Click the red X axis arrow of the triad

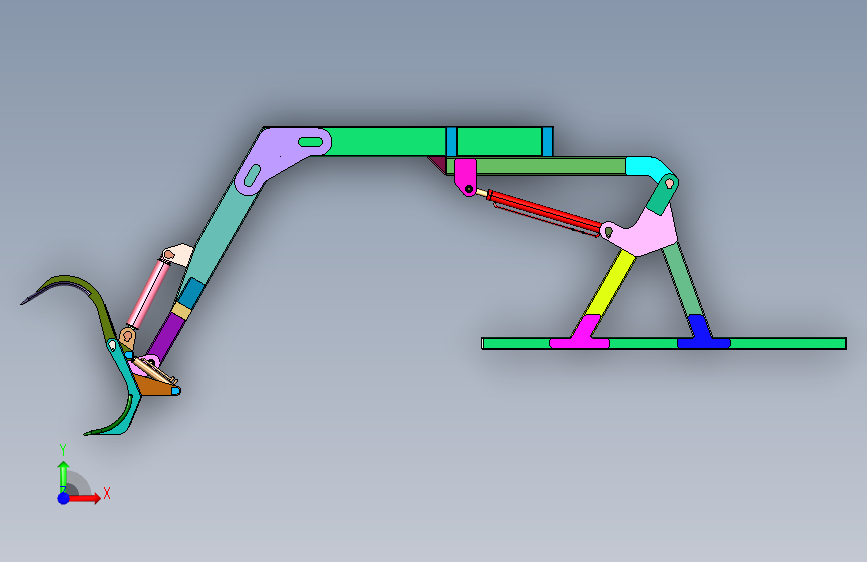coord(85,498)
